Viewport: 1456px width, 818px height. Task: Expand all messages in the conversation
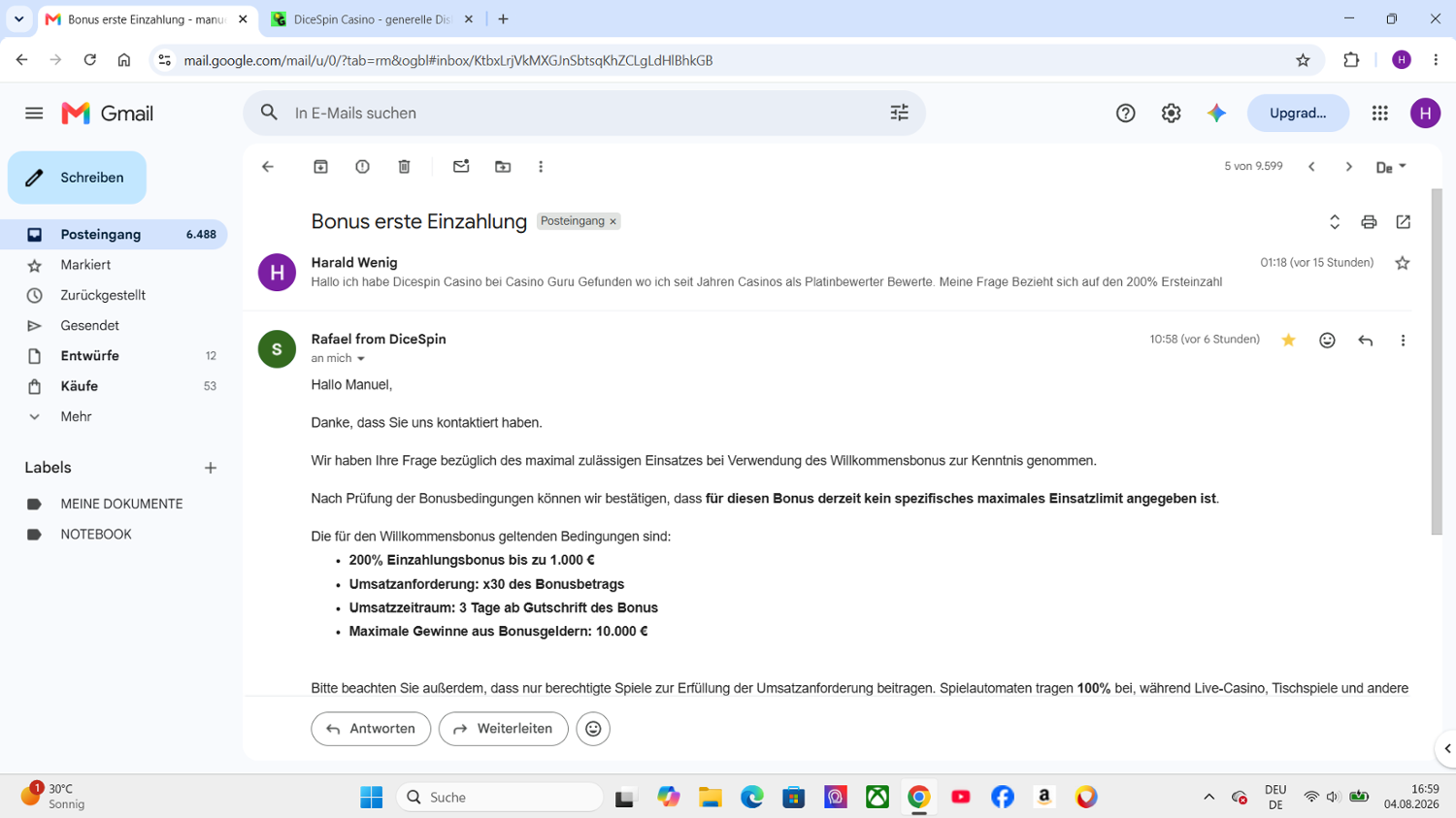pos(1335,222)
